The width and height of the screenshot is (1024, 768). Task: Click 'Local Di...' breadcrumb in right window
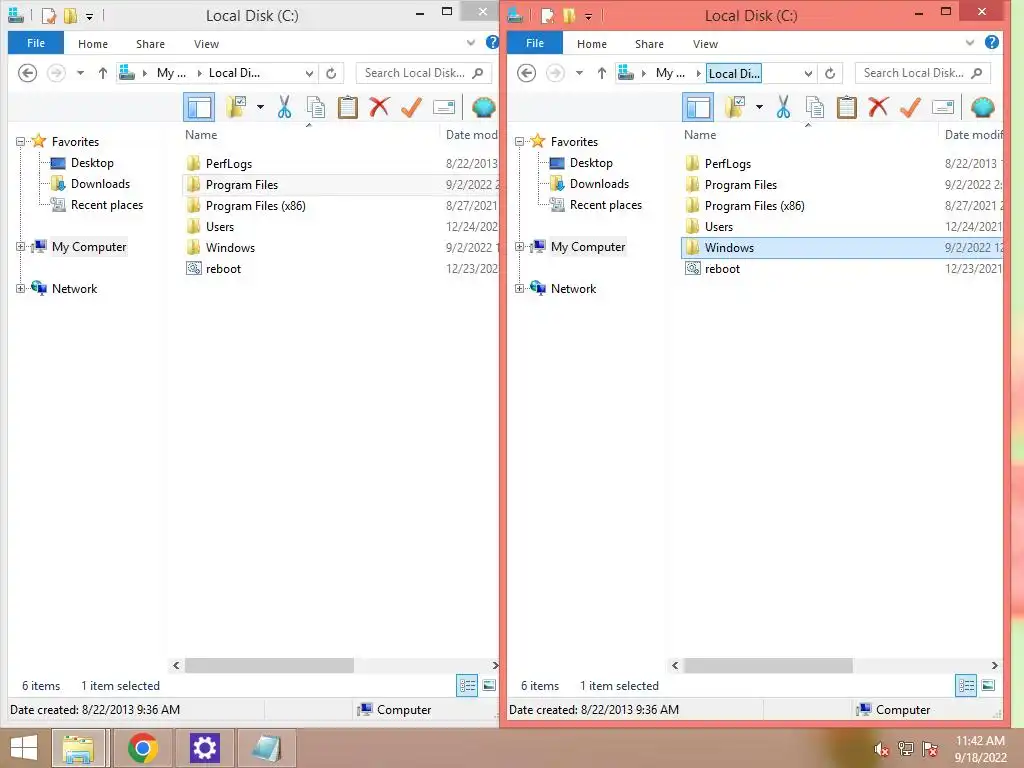point(734,73)
